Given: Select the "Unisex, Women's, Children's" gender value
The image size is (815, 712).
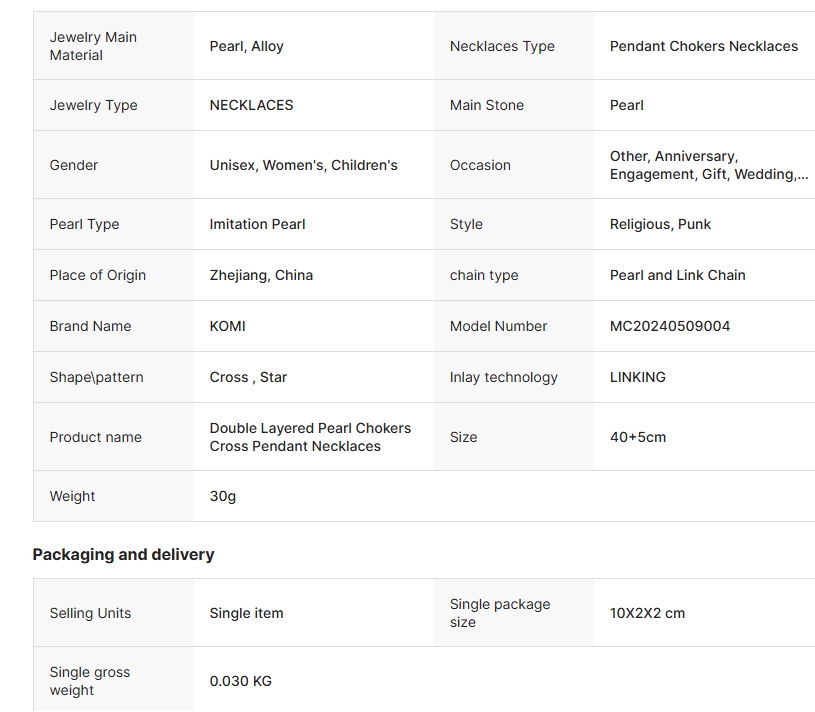Looking at the screenshot, I should [x=303, y=165].
